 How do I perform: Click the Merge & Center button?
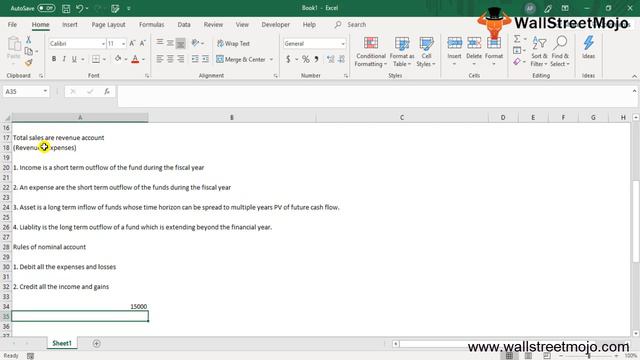point(241,60)
